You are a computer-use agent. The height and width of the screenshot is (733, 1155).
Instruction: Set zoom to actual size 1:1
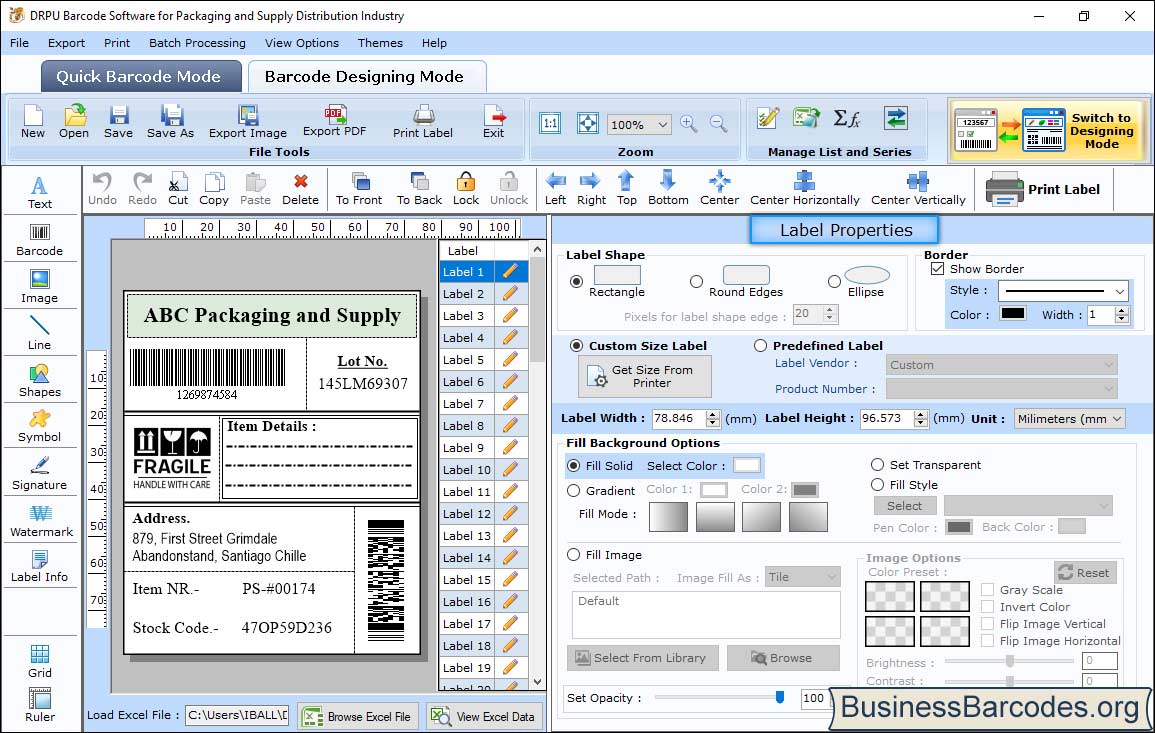coord(550,123)
